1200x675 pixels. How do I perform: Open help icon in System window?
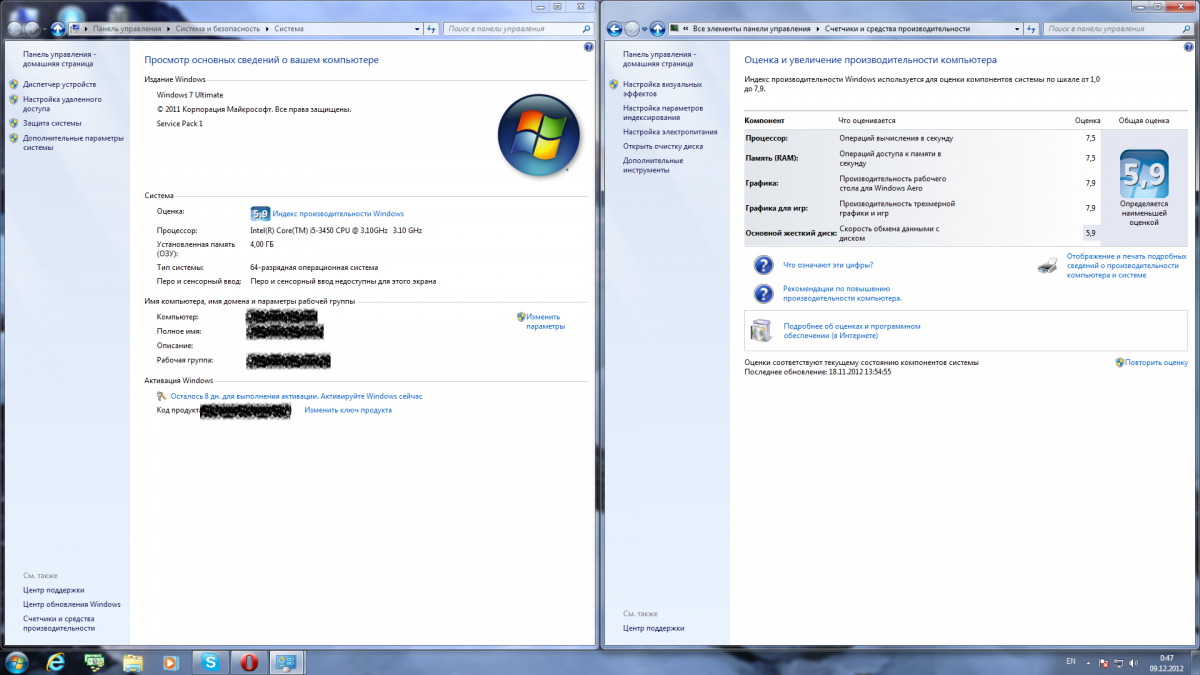[x=588, y=47]
